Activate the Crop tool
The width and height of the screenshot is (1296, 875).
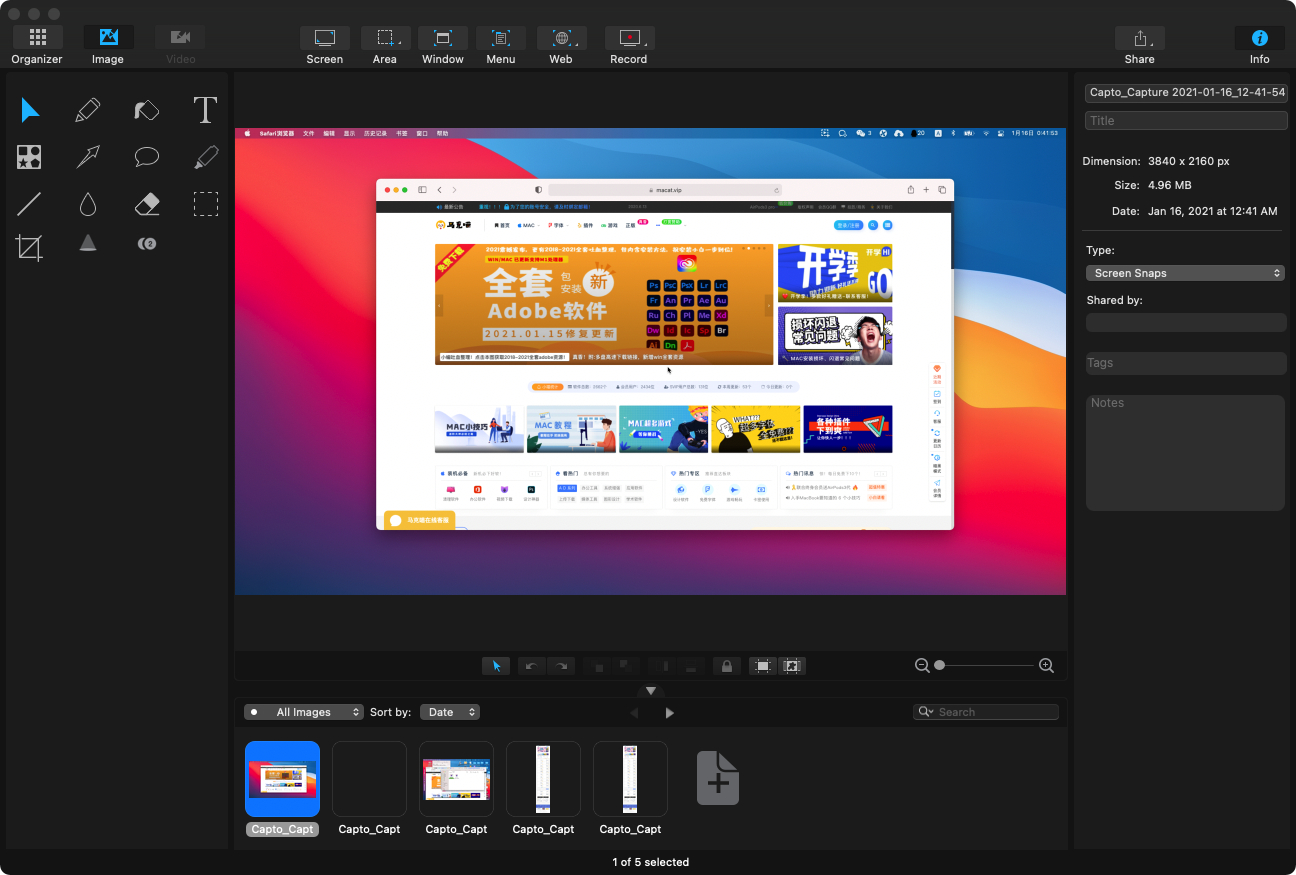point(29,247)
